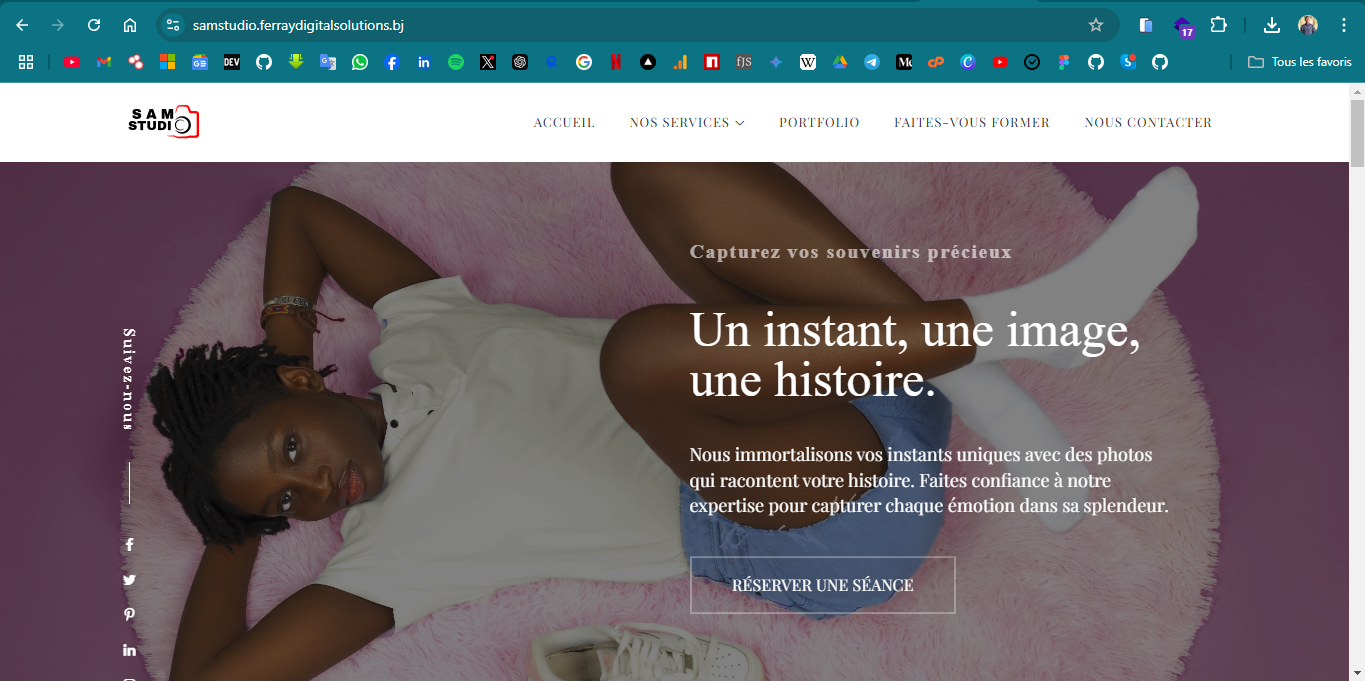Click the Réserver une séance button
1365x681 pixels.
[x=822, y=585]
